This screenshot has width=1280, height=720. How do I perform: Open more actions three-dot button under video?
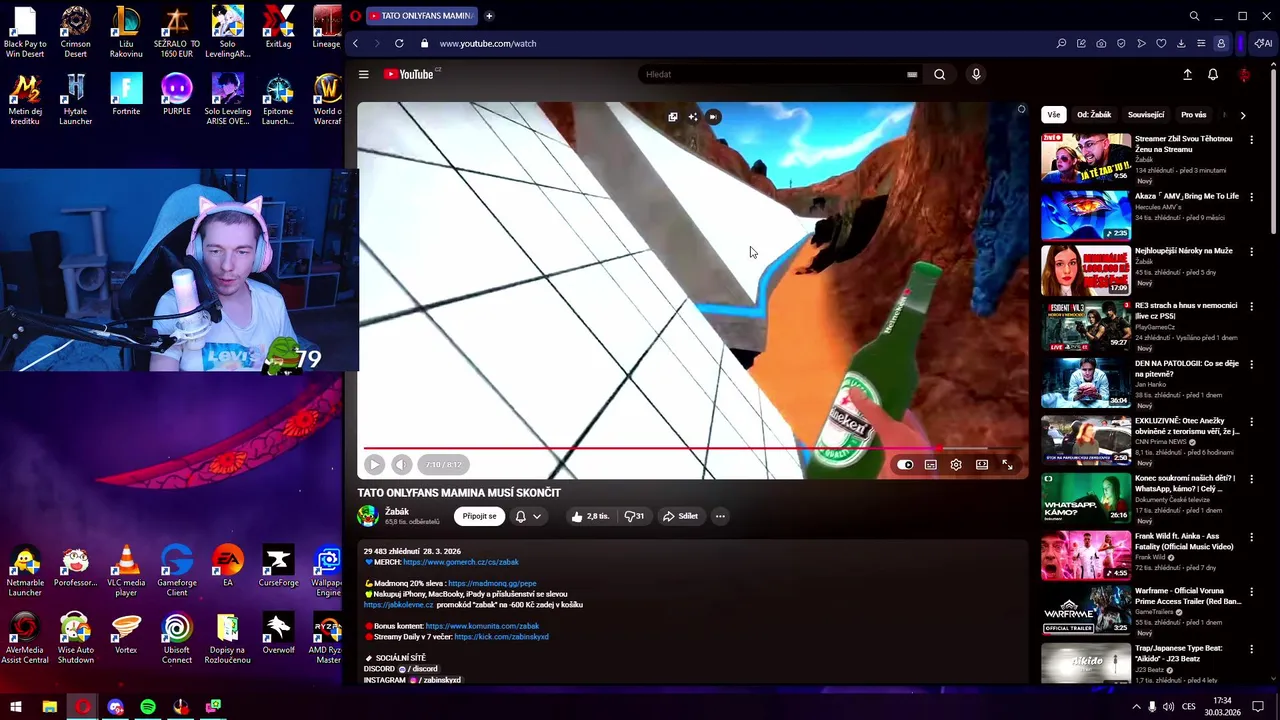[720, 516]
